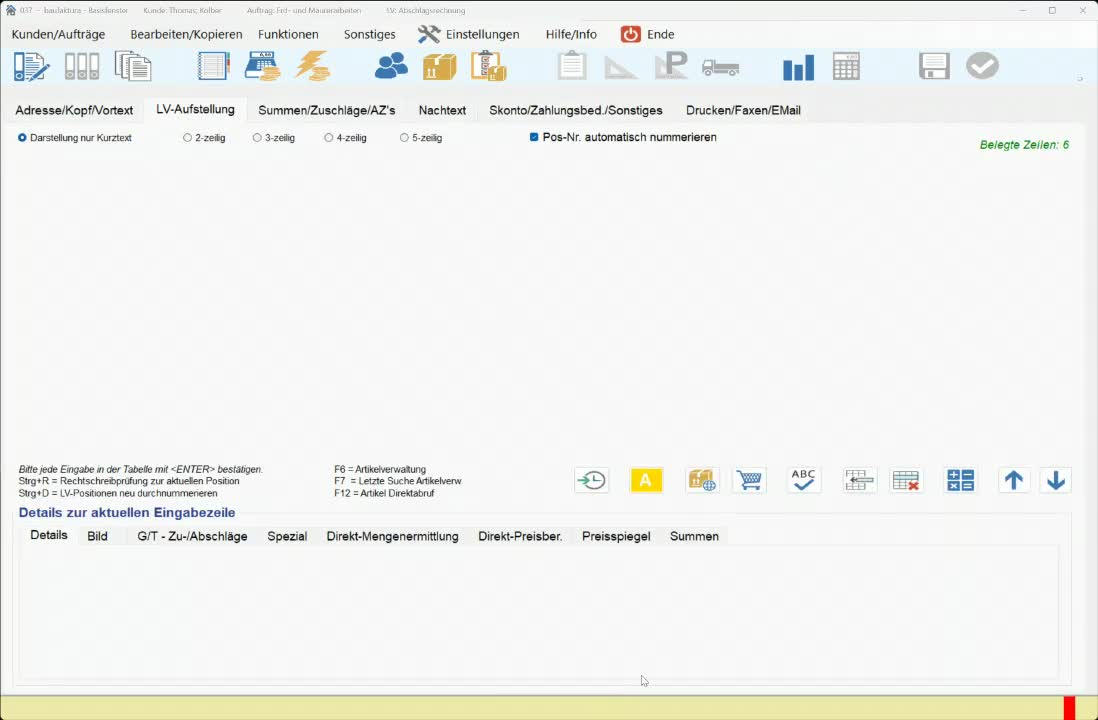Open the blue customers people icon
This screenshot has height=720, width=1098.
[391, 67]
